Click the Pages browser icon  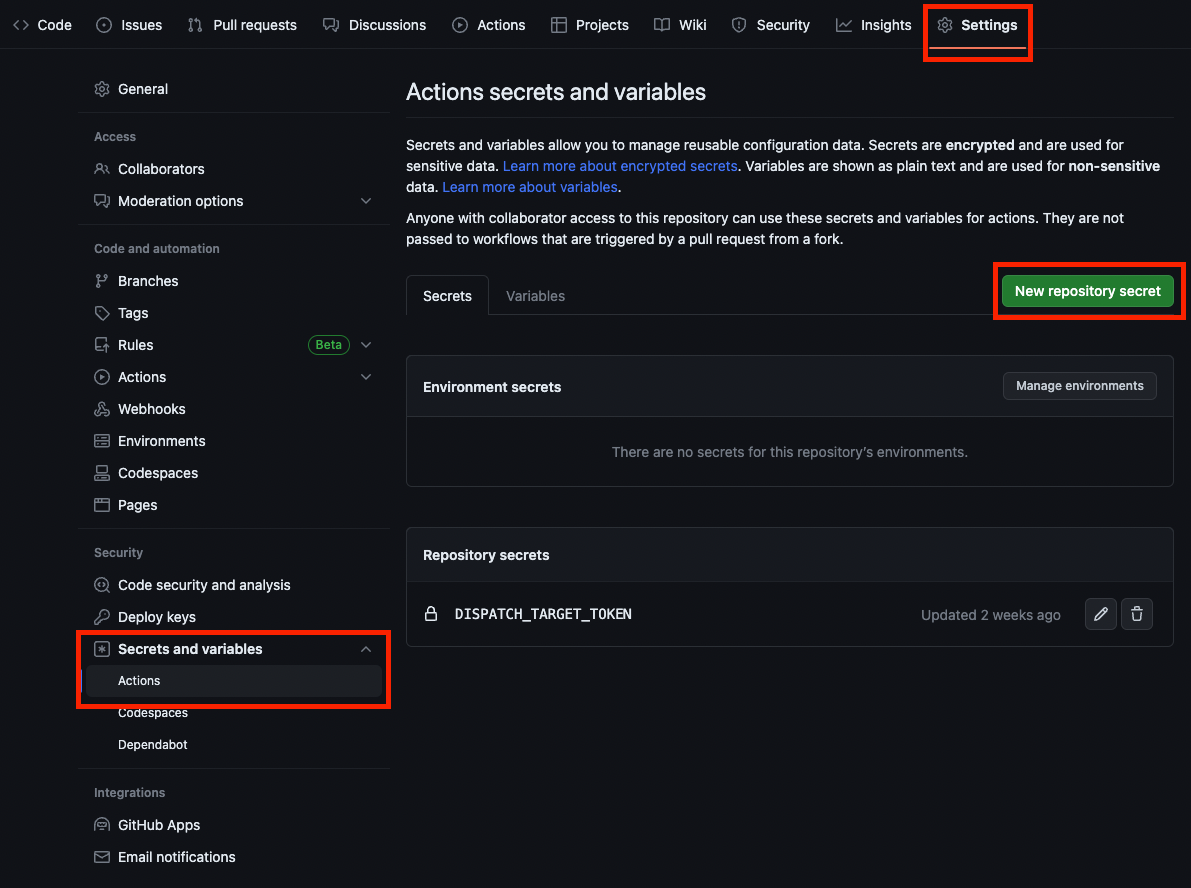pos(102,505)
